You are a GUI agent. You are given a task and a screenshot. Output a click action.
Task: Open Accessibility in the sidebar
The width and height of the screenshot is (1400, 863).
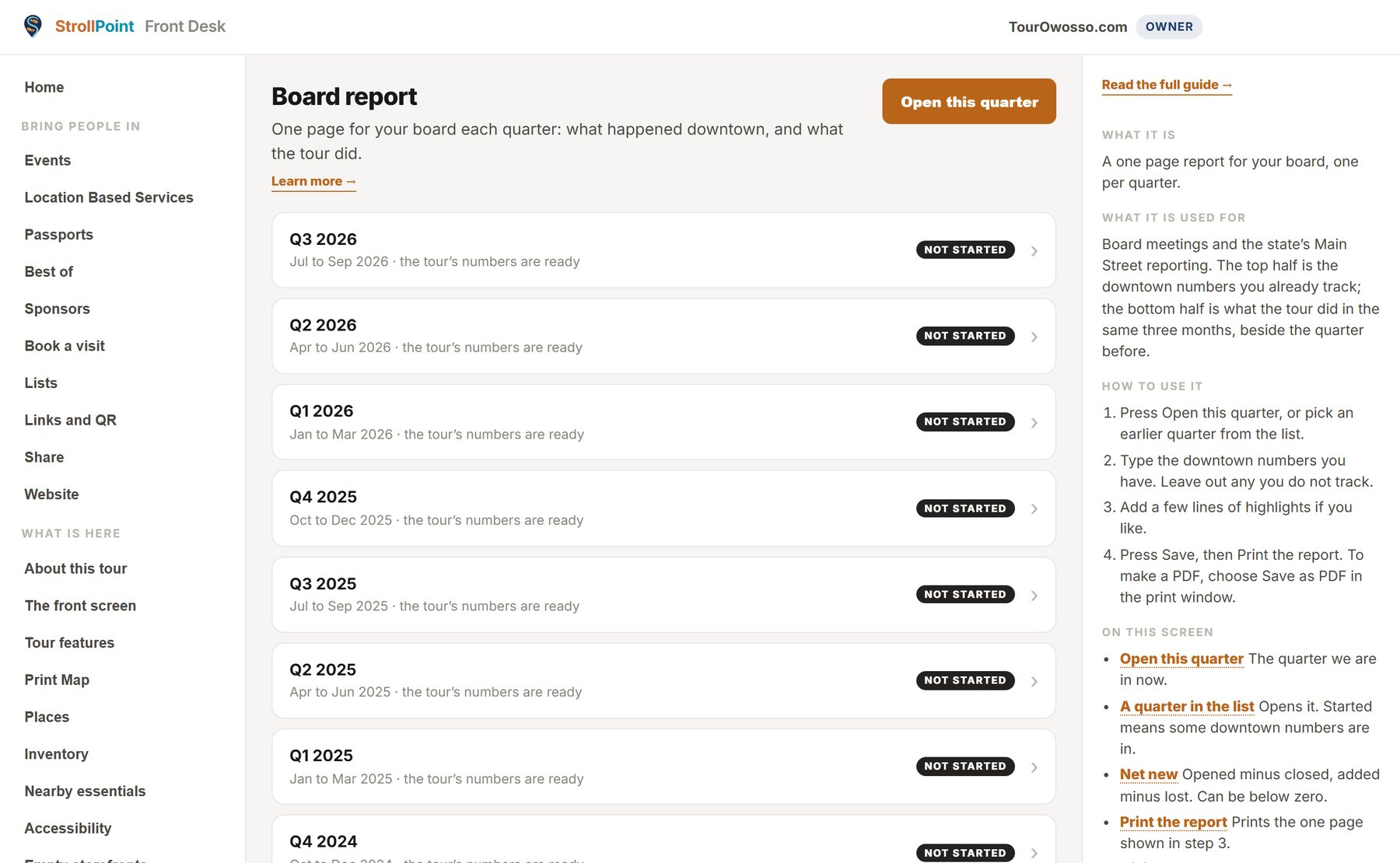[68, 829]
